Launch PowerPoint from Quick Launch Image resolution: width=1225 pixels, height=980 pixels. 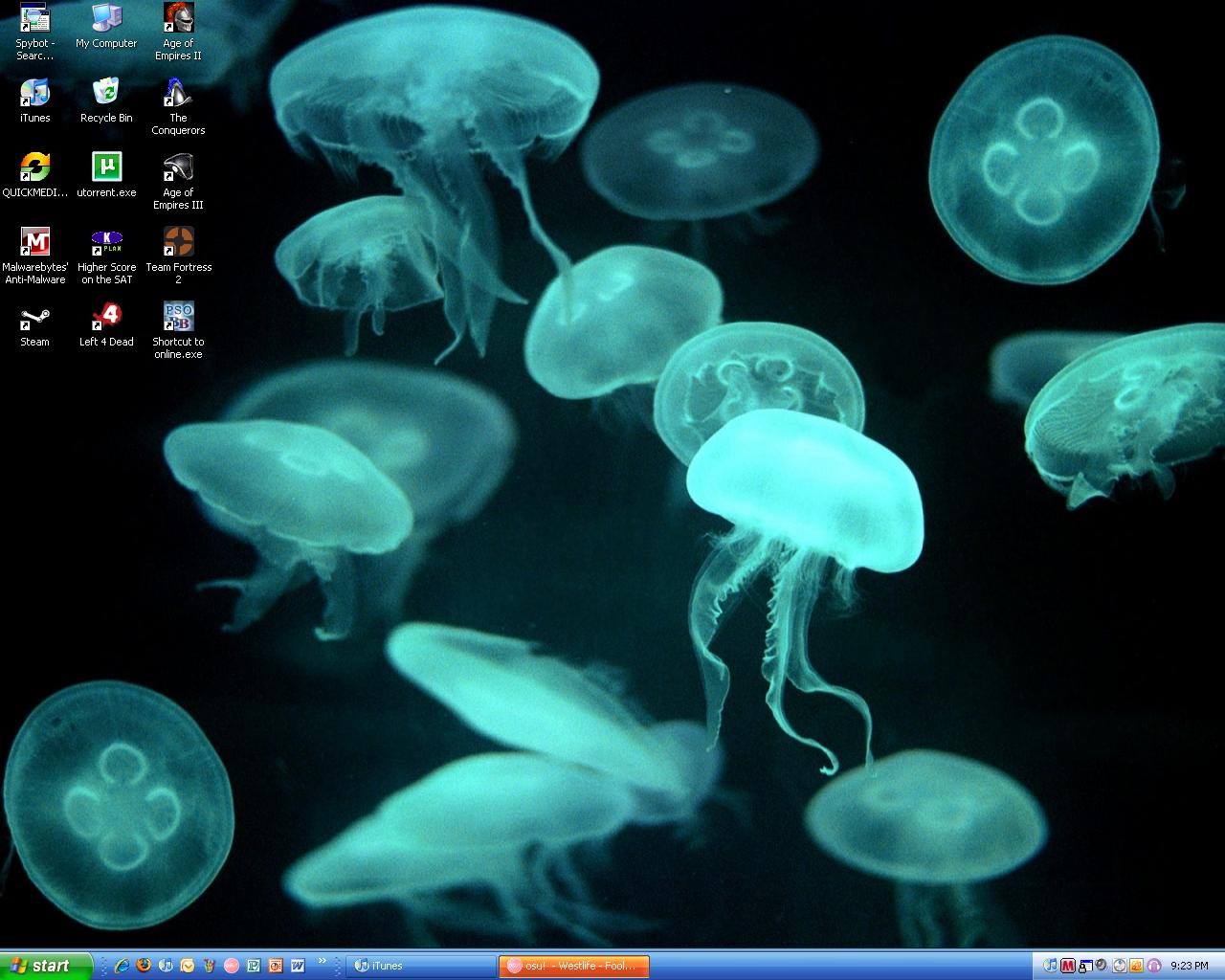276,966
